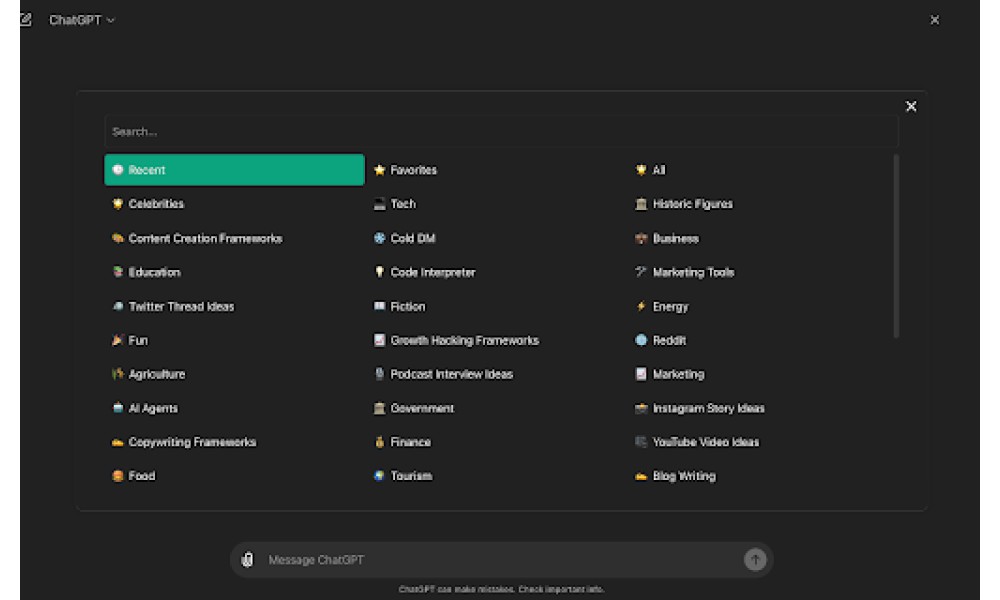Screen dimensions: 1000x600
Task: Close the category picker panel
Action: pyautogui.click(x=911, y=106)
